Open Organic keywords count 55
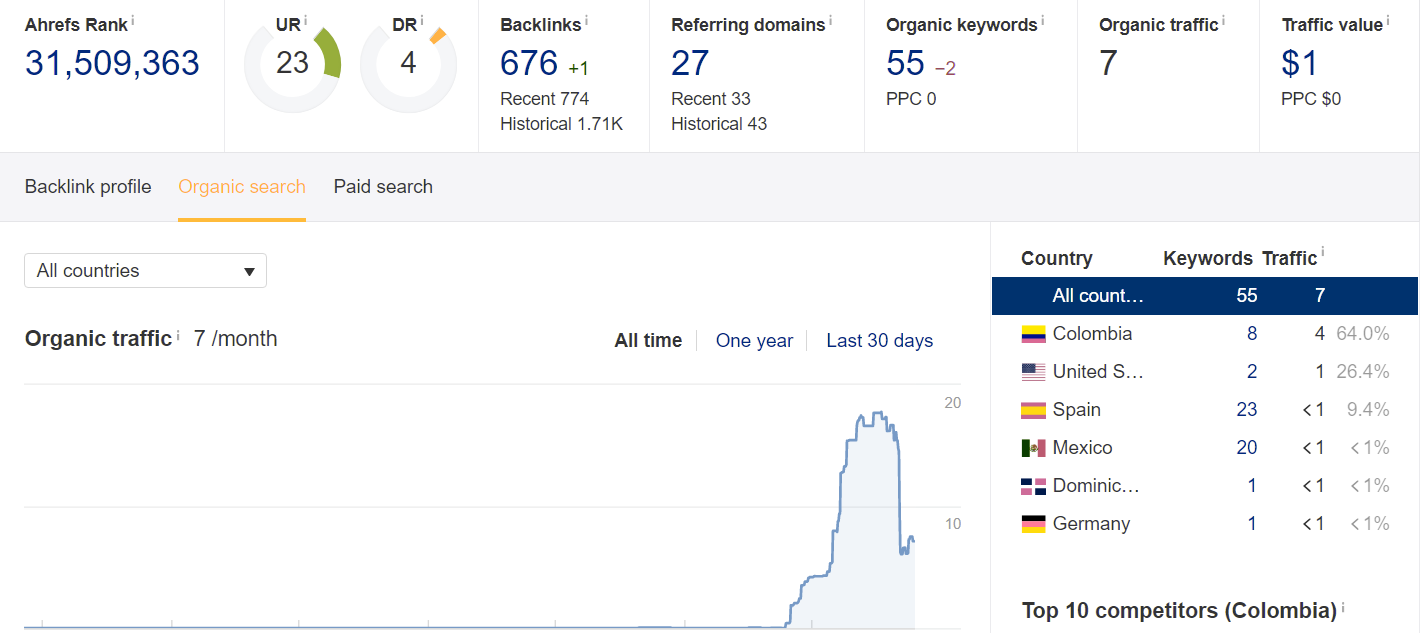This screenshot has height=633, width=1422. (905, 64)
